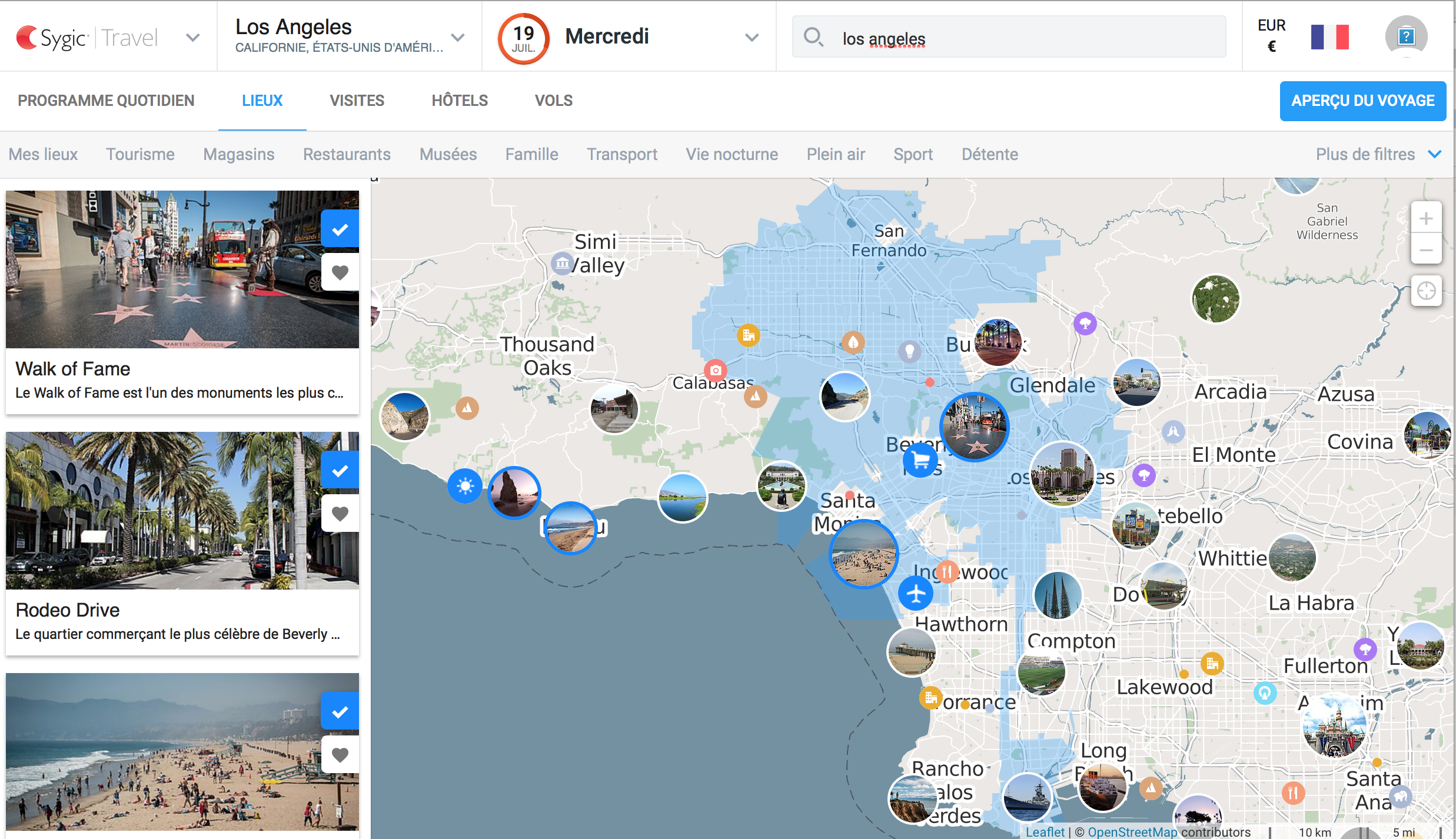Filter places by Restaurants
1456x839 pixels.
347,154
